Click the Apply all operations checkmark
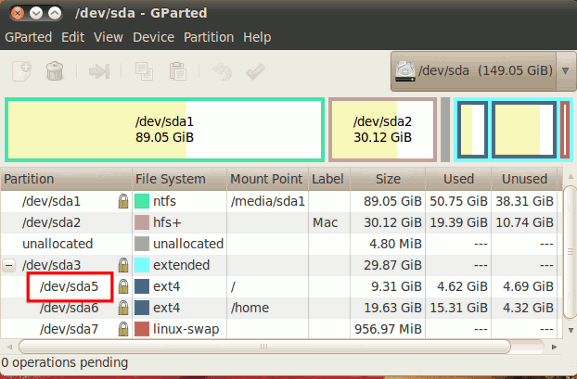Image resolution: width=577 pixels, height=379 pixels. (255, 71)
